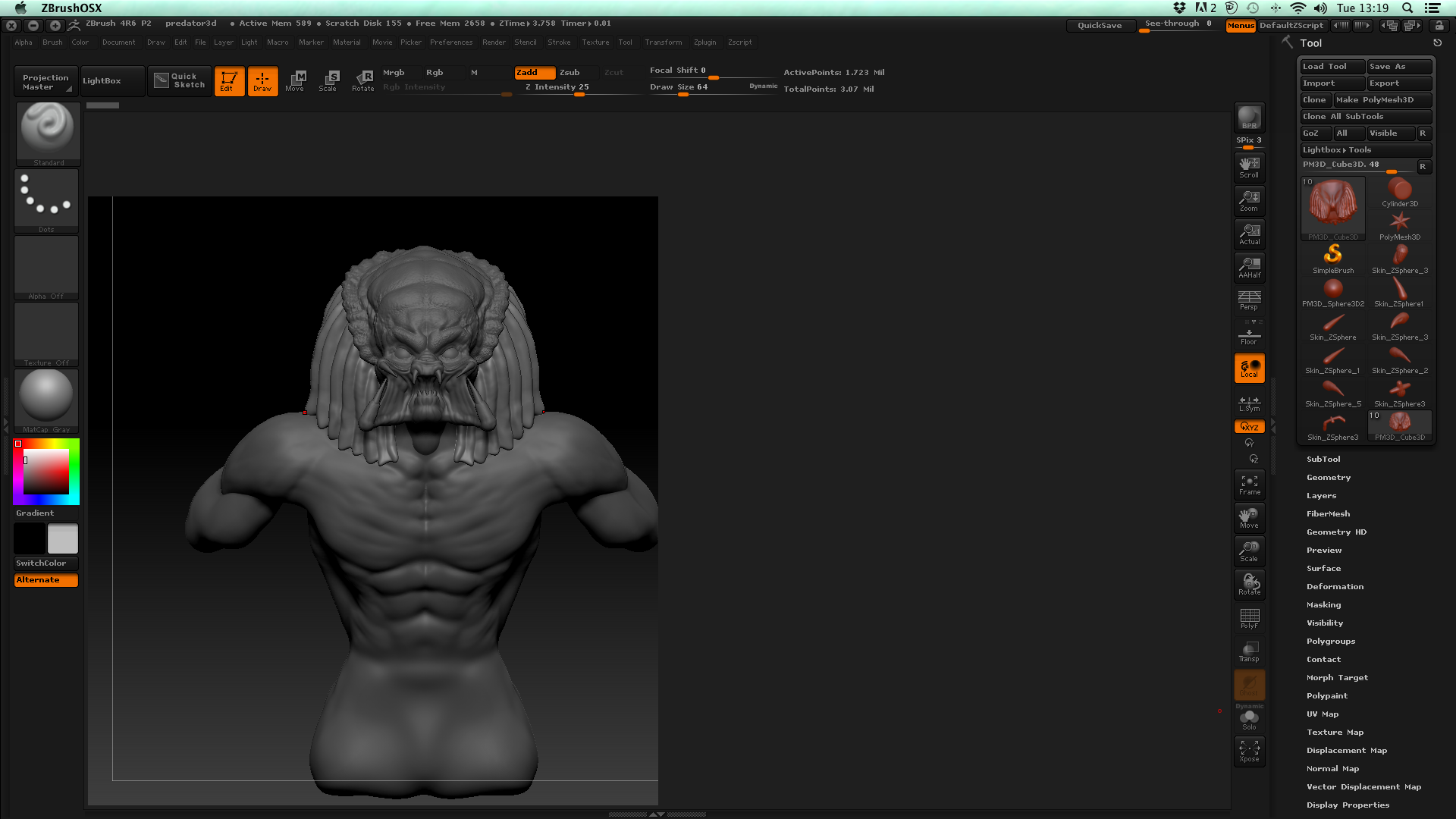This screenshot has width=1456, height=819.
Task: Expand the Polygroups section
Action: [1331, 642]
